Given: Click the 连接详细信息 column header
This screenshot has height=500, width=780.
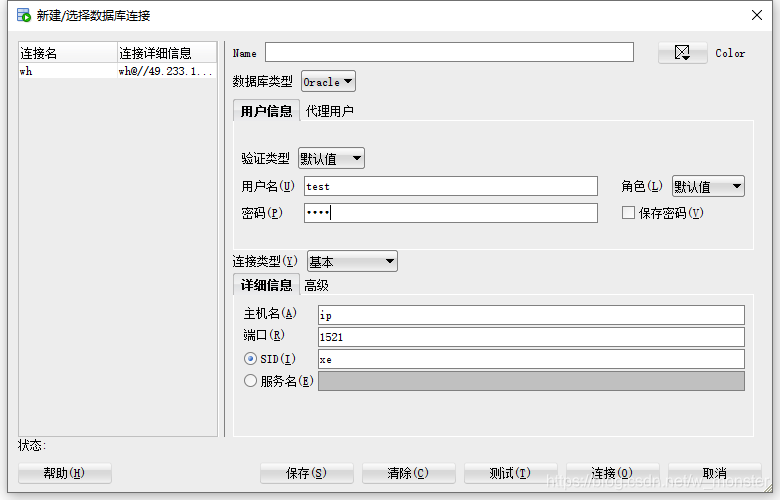Looking at the screenshot, I should (167, 53).
